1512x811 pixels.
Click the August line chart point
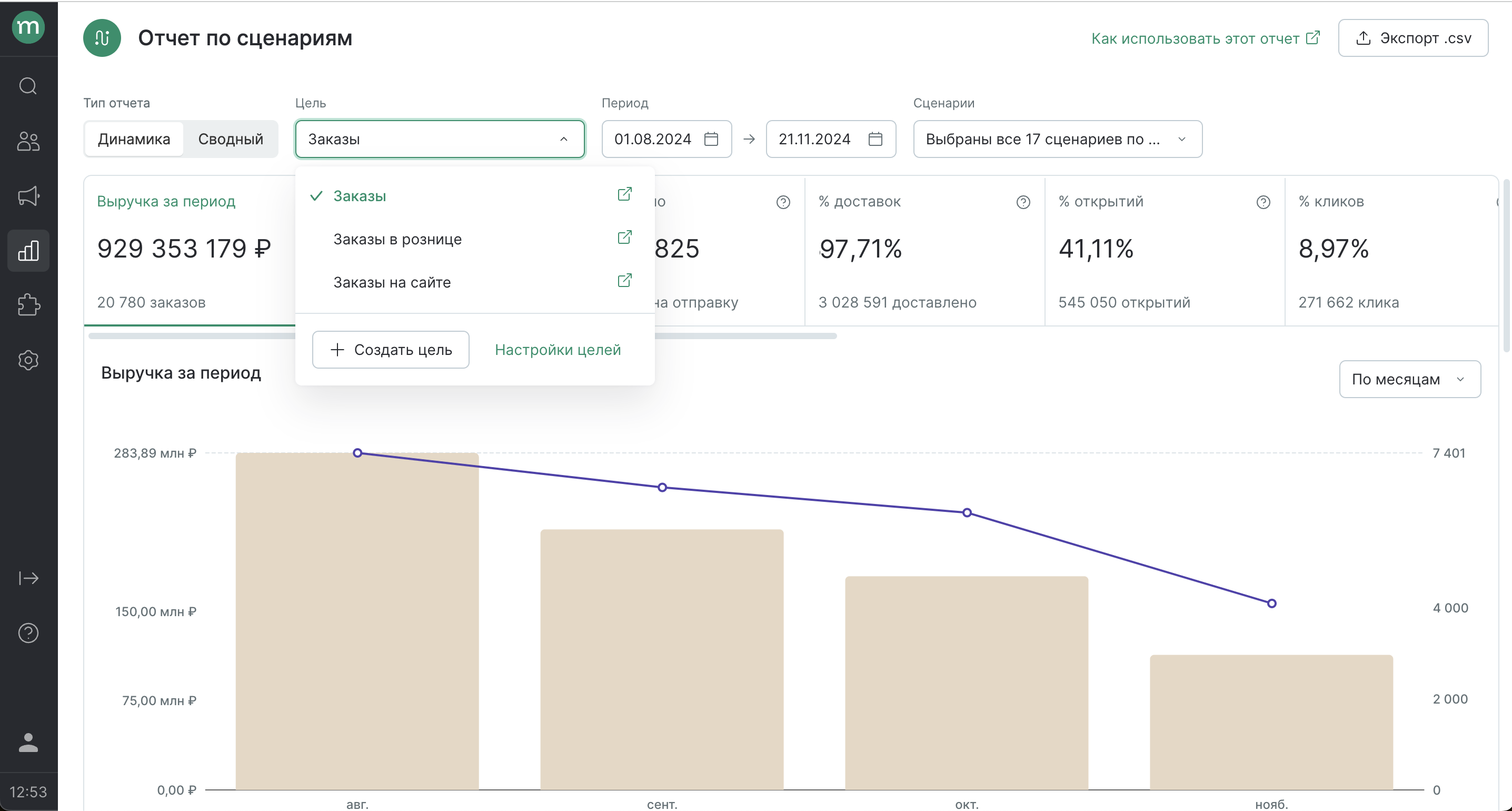click(357, 453)
